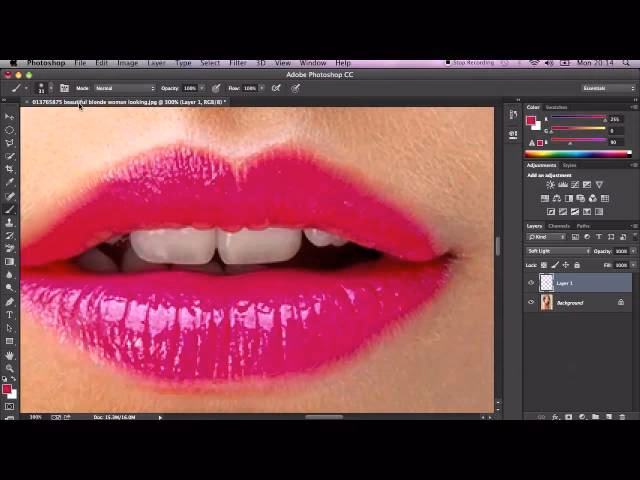Select the Clone Stamp tool

(9, 222)
